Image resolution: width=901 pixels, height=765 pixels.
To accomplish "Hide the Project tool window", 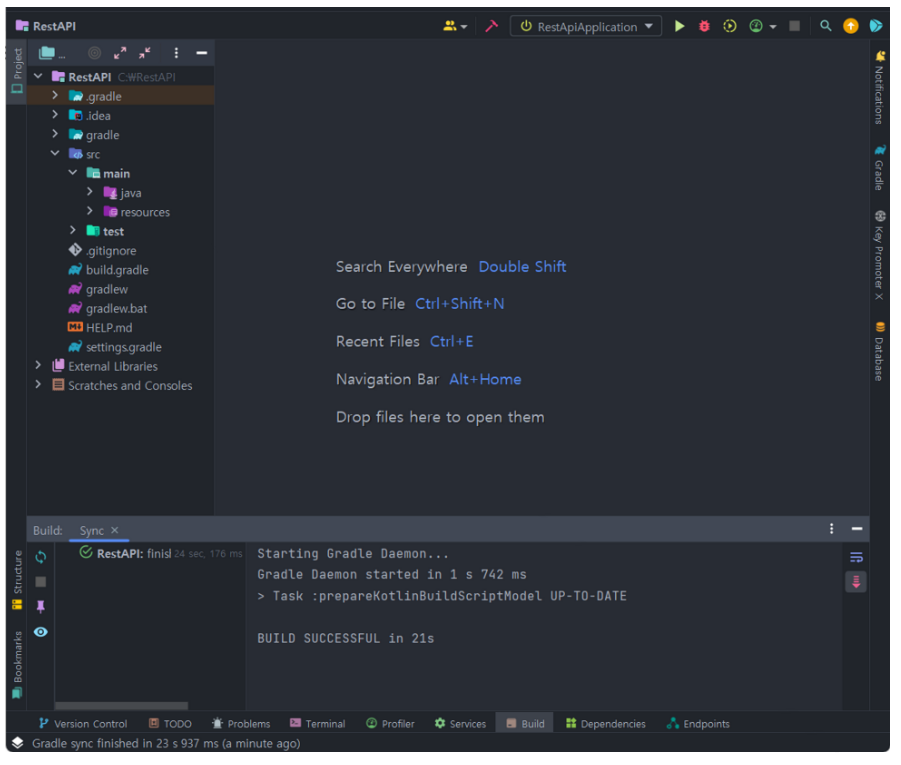I will point(203,53).
